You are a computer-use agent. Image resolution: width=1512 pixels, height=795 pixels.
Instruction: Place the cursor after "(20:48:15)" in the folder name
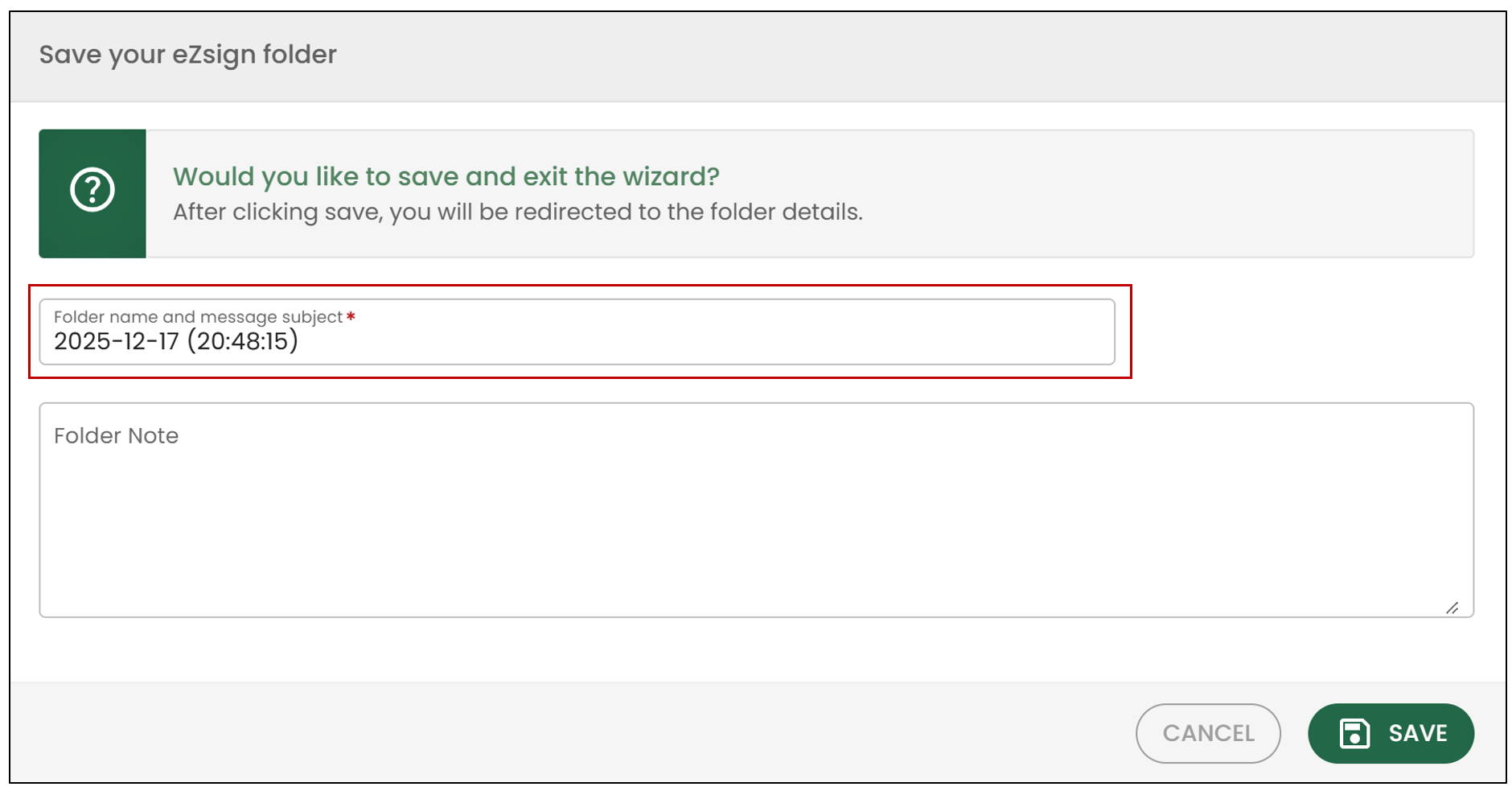(x=300, y=341)
